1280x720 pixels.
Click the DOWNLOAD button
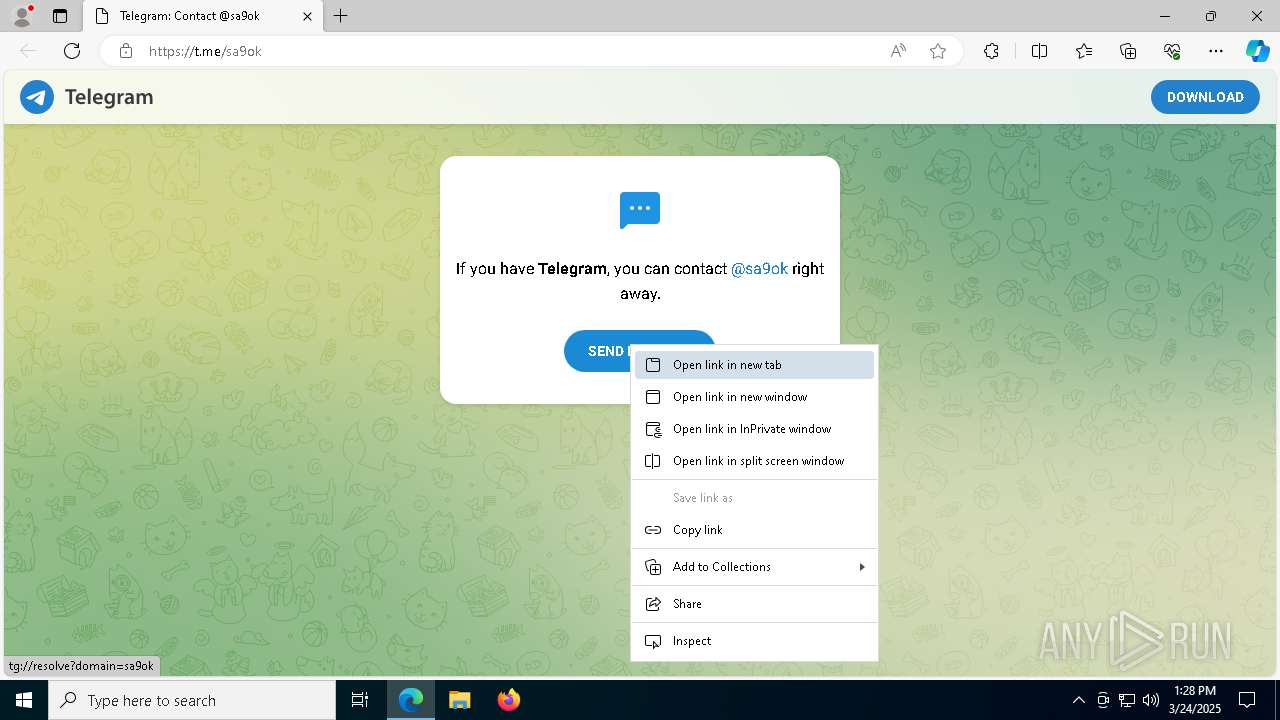tap(1205, 97)
